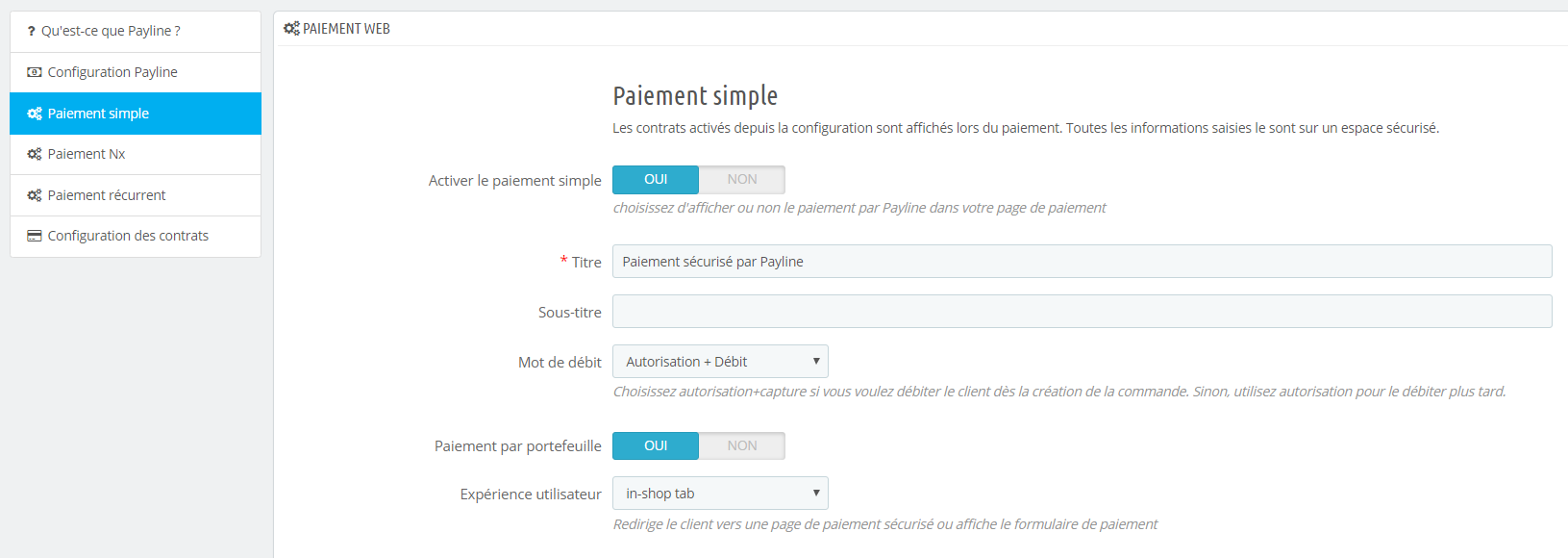Disable Paiement par portefeuille with NON
1568x558 pixels.
(741, 446)
